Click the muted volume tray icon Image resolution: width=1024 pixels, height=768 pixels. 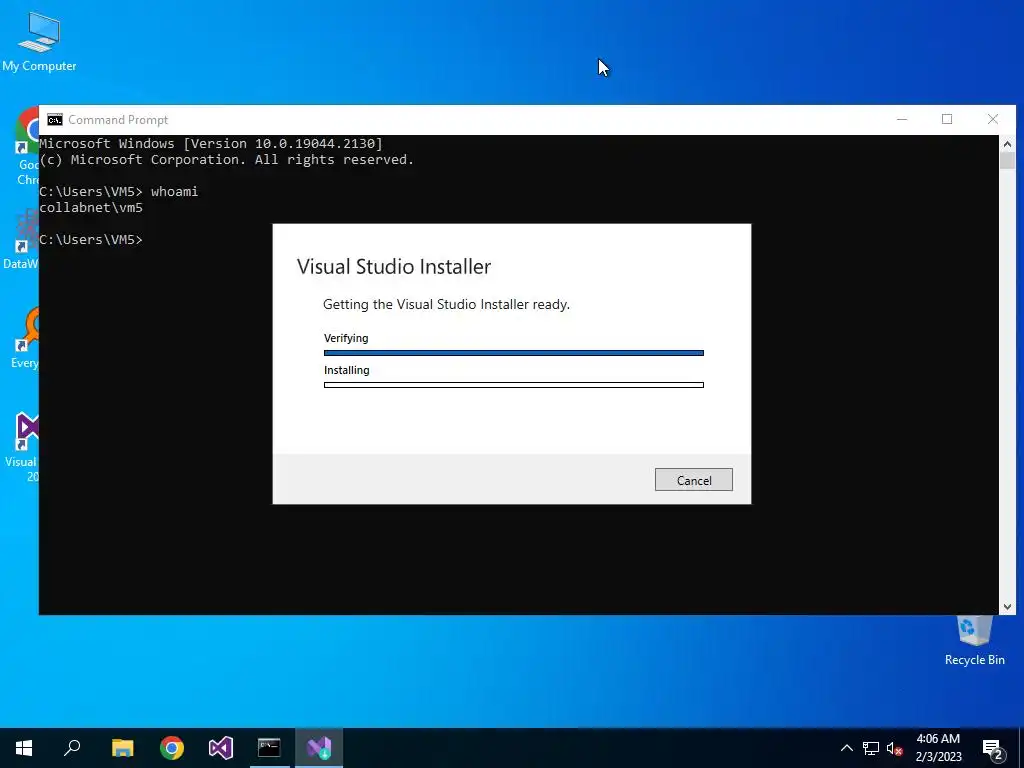[x=894, y=748]
